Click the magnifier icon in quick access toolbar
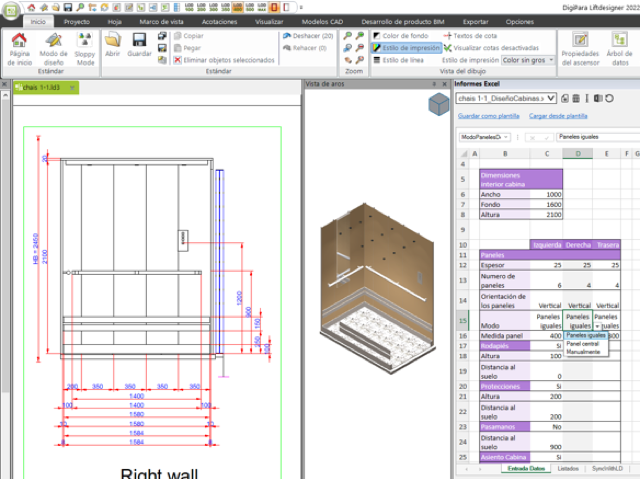The image size is (640, 479). [x=80, y=7]
